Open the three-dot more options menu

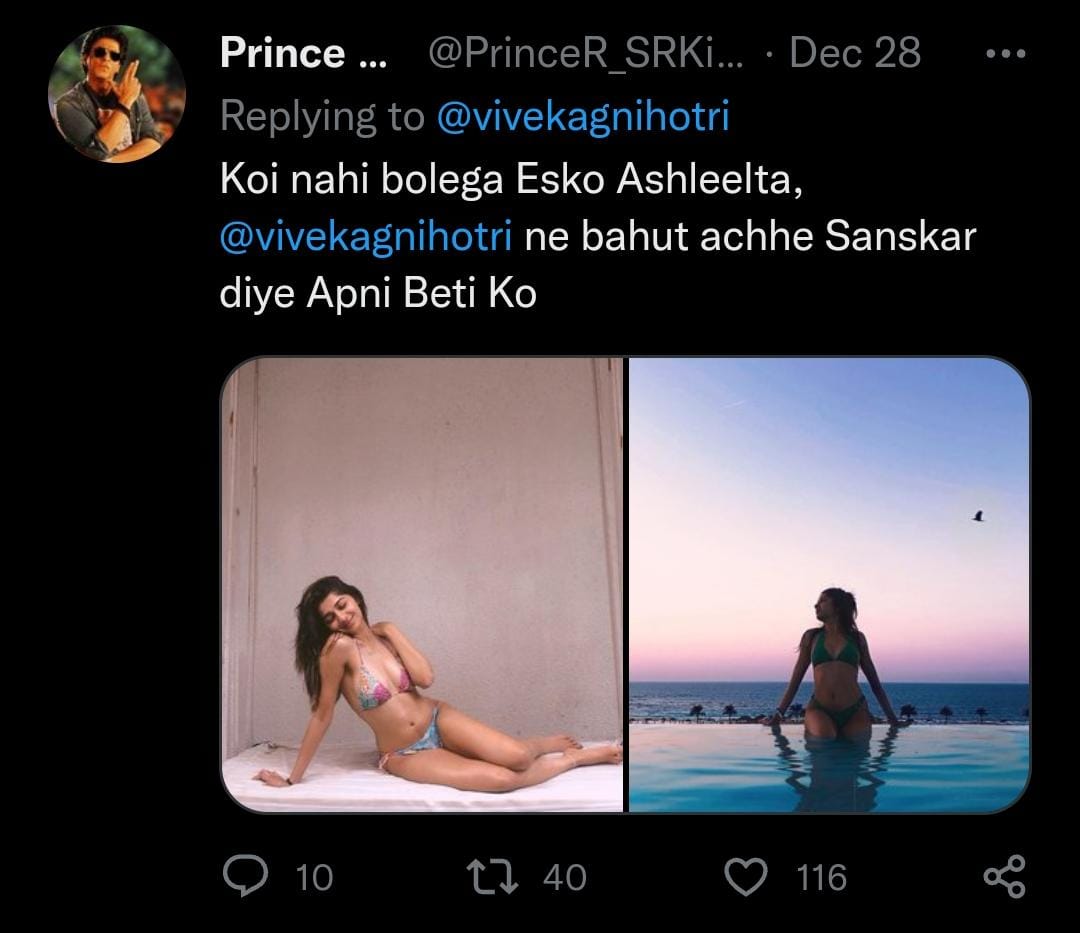[1004, 54]
